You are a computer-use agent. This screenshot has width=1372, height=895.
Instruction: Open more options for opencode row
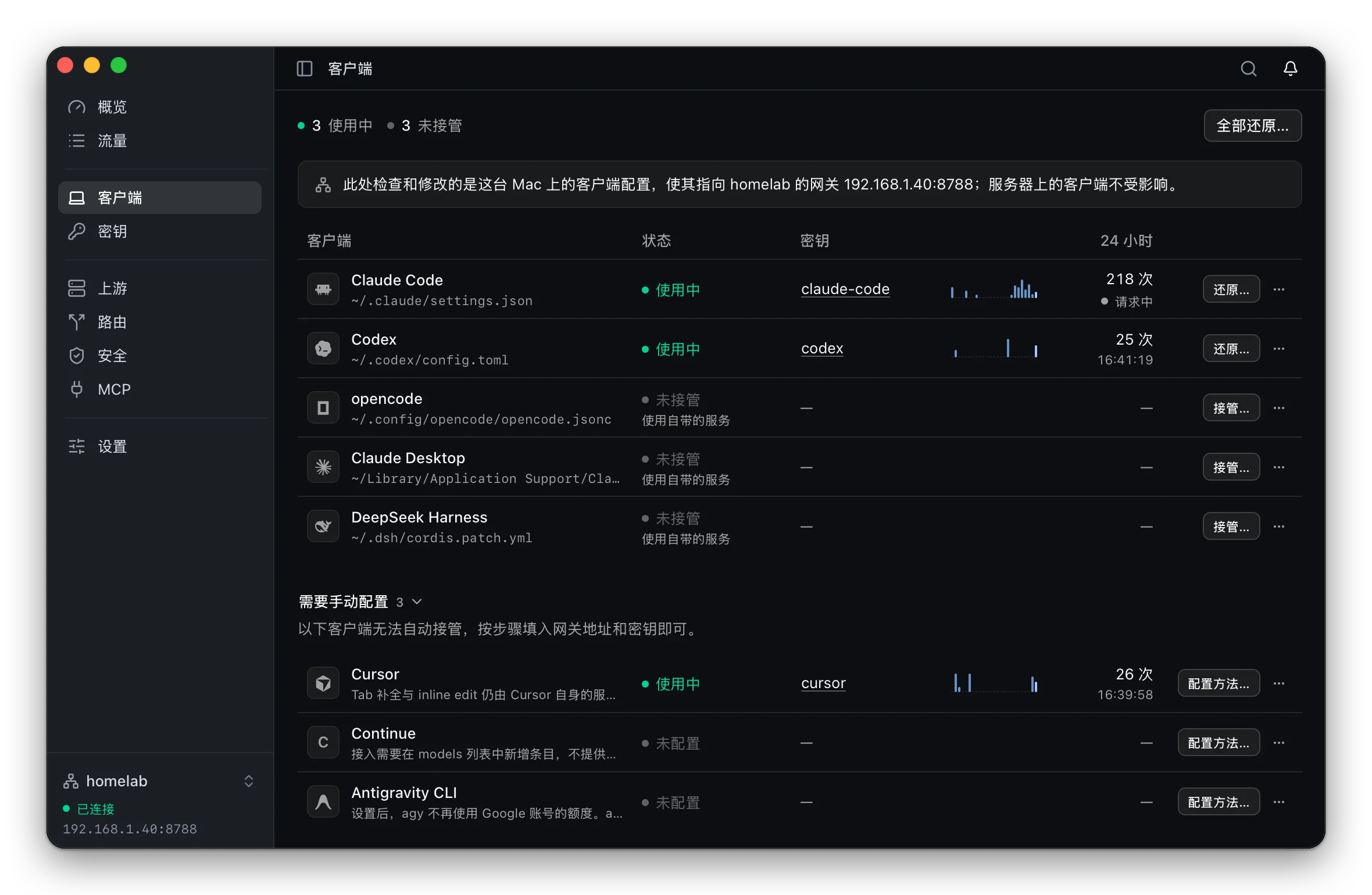click(x=1279, y=407)
